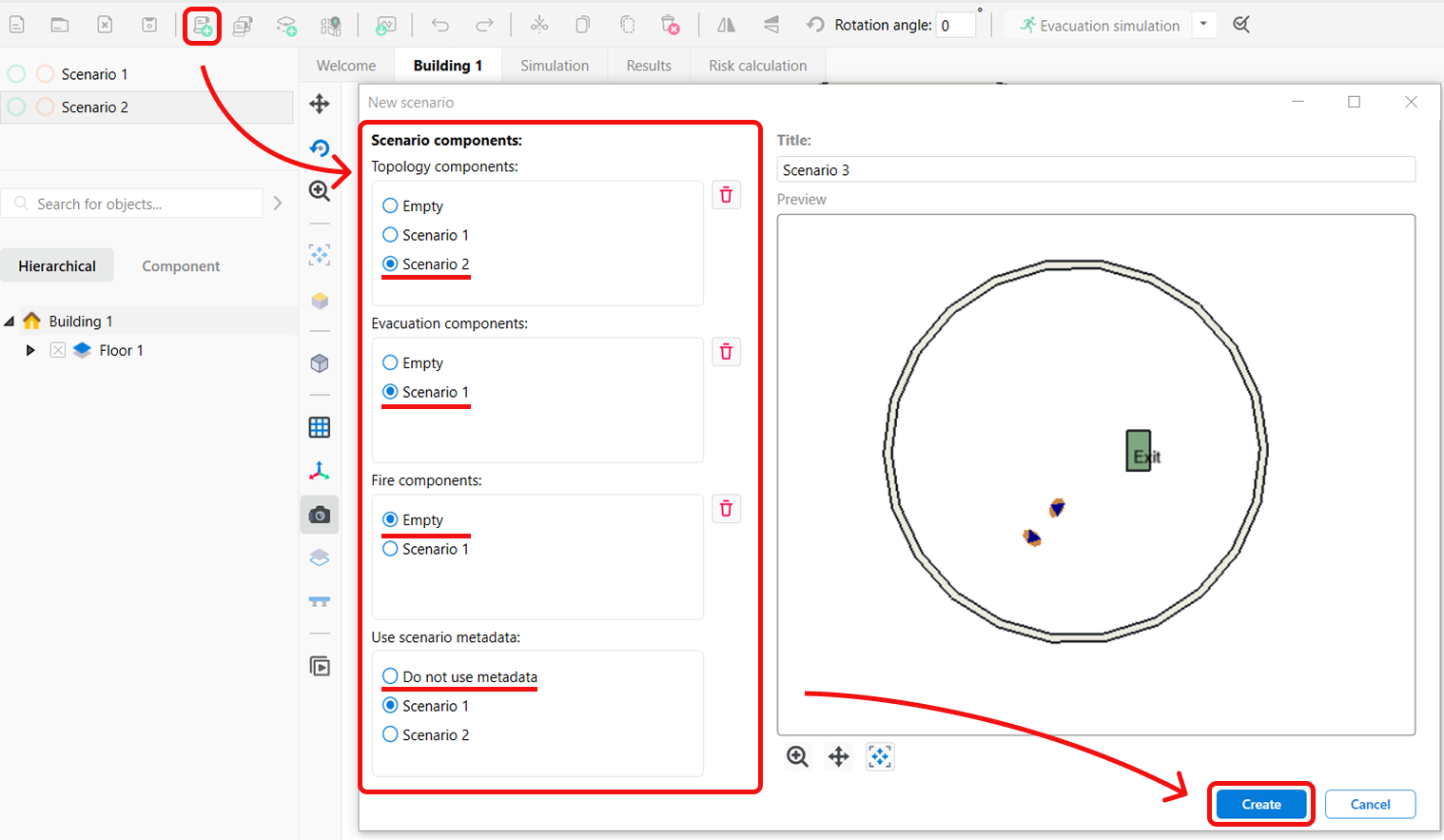Select Scenario 1 under Fire components
1444x840 pixels.
tap(390, 549)
